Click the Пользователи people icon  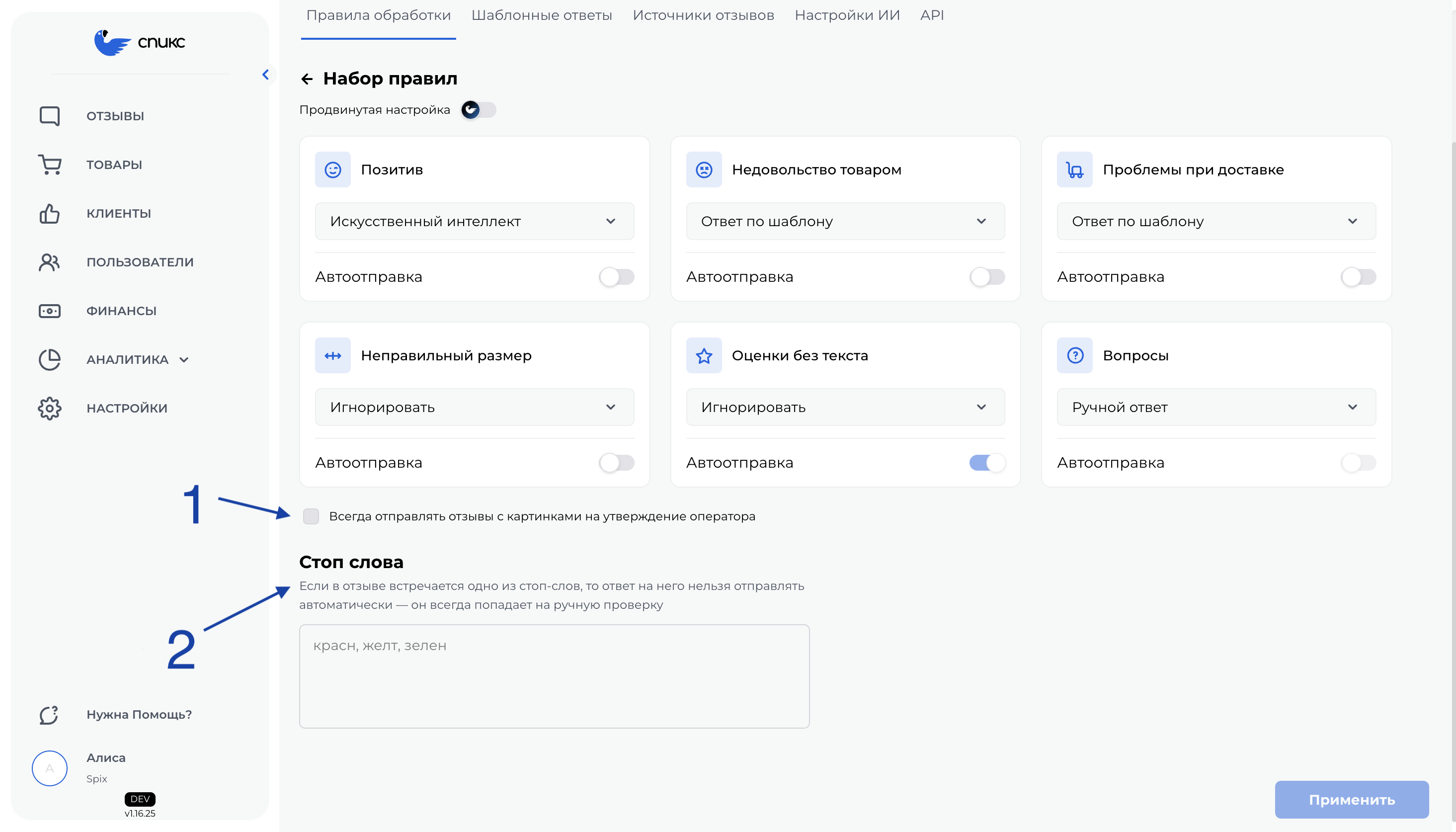point(50,262)
